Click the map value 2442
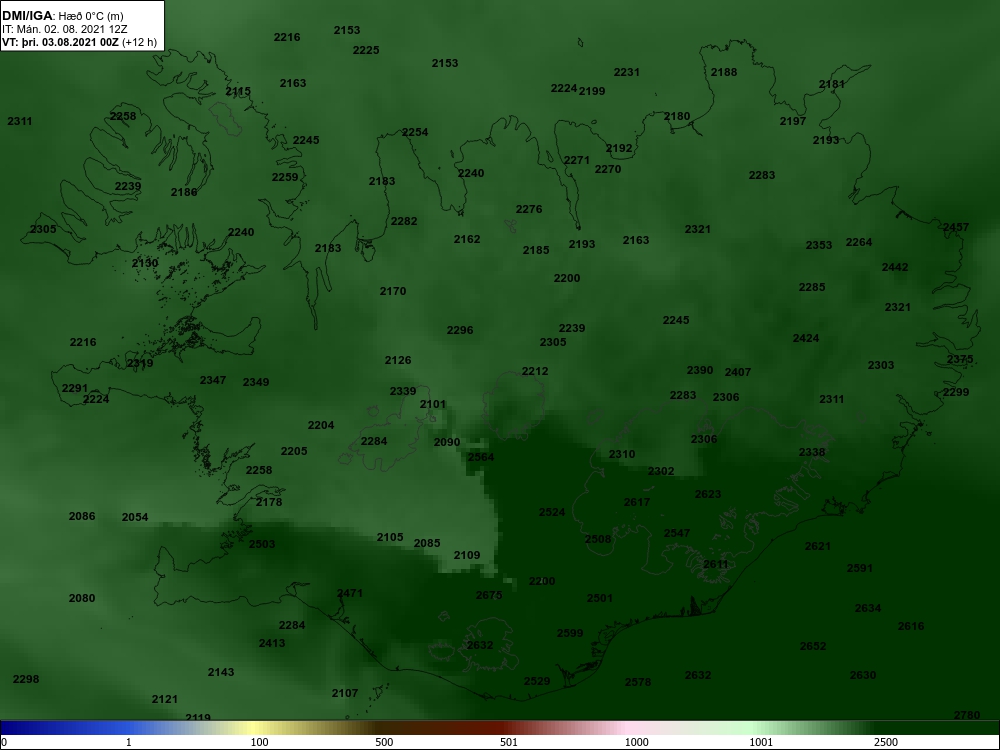The image size is (1000, 750). point(895,267)
